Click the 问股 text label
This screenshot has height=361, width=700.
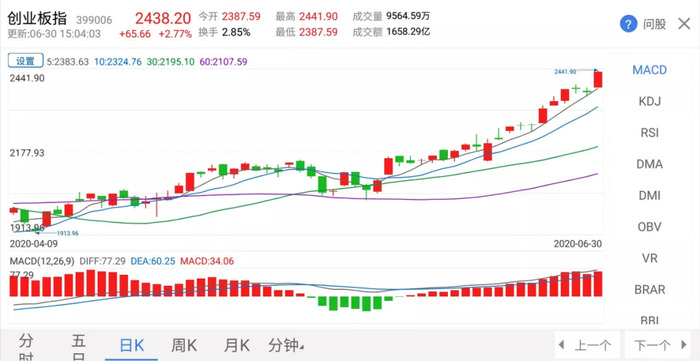click(654, 24)
